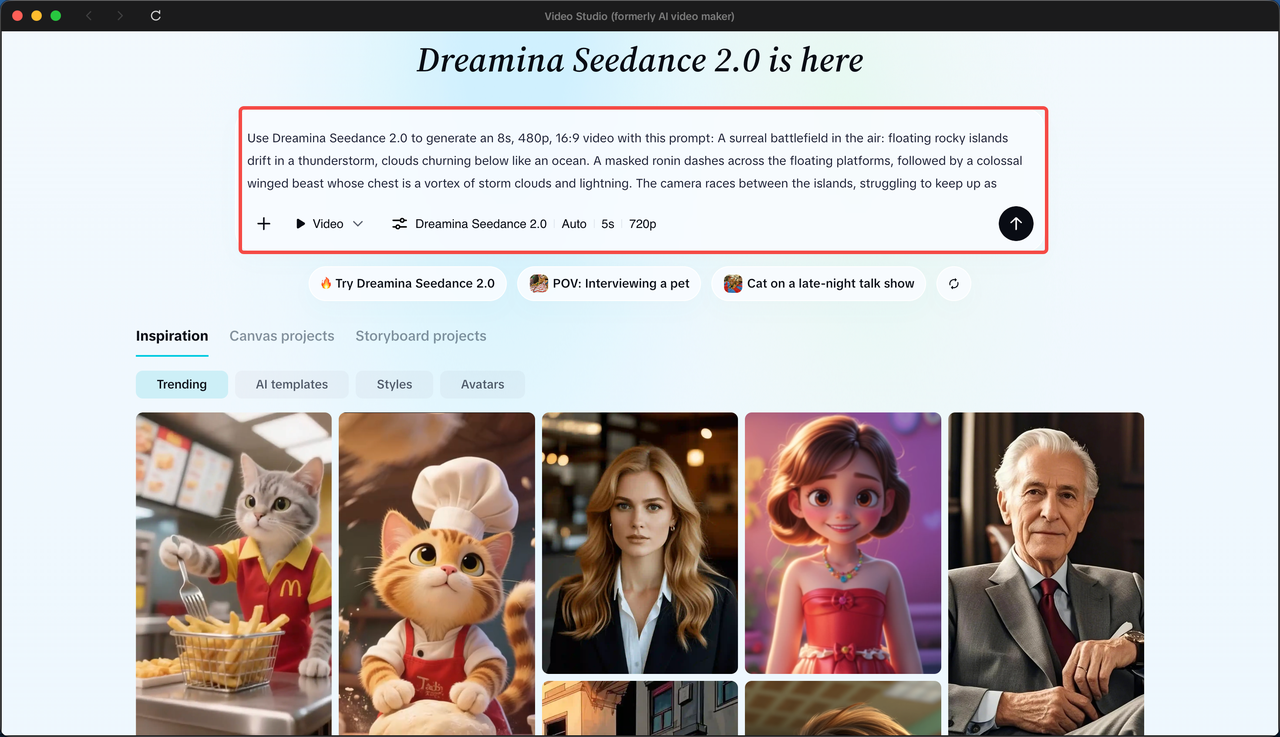
Task: Refresh suggestion chips with the cycle icon
Action: 954,284
